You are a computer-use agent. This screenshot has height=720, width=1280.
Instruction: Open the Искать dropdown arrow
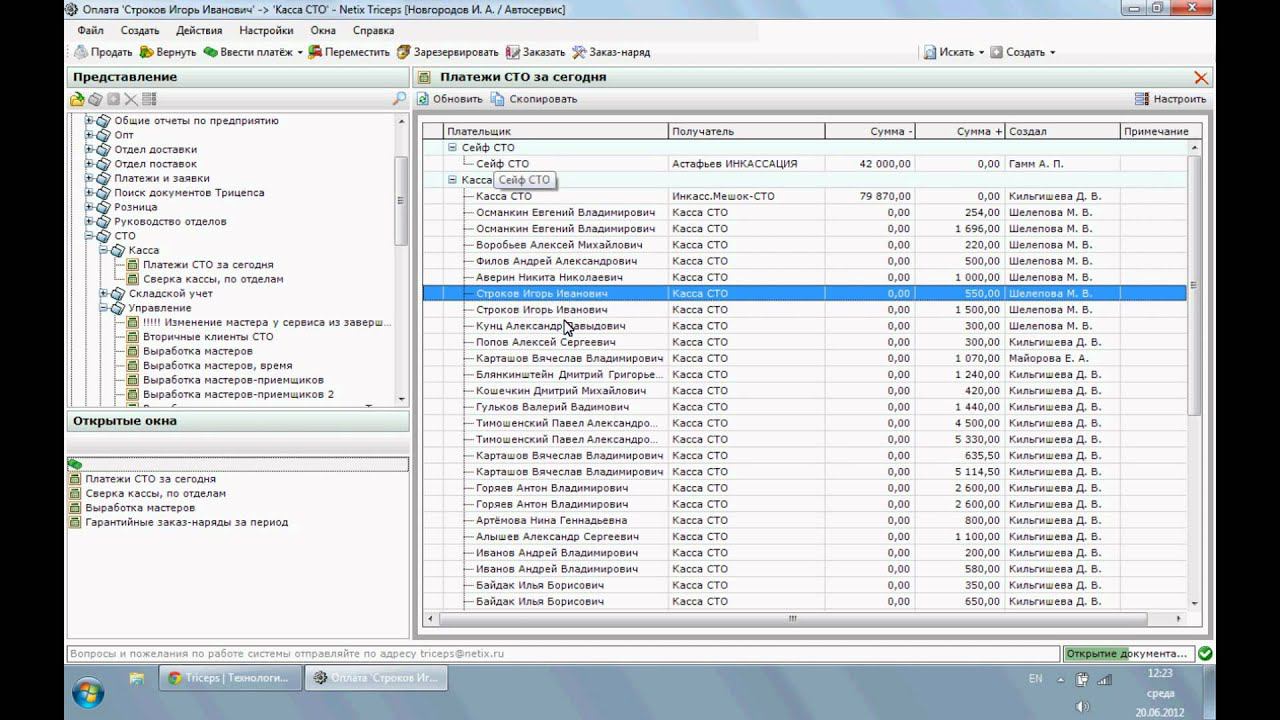coord(981,53)
